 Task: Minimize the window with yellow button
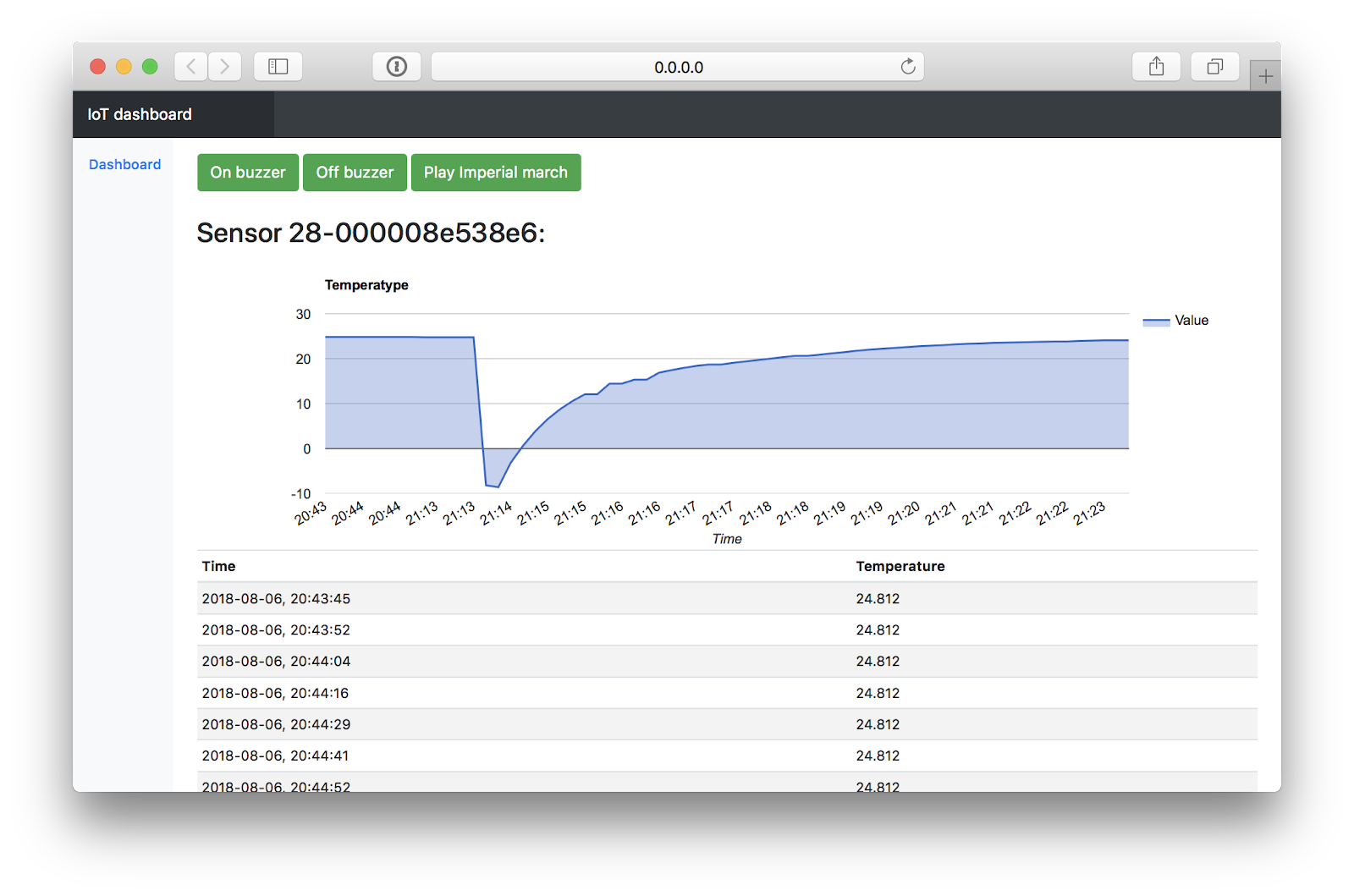[x=124, y=66]
